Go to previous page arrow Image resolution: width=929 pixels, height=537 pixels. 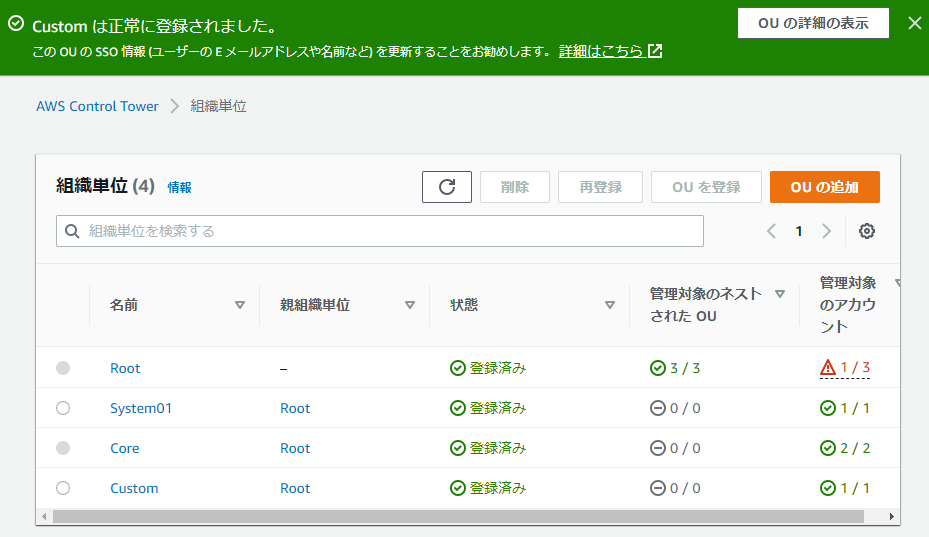click(x=771, y=231)
